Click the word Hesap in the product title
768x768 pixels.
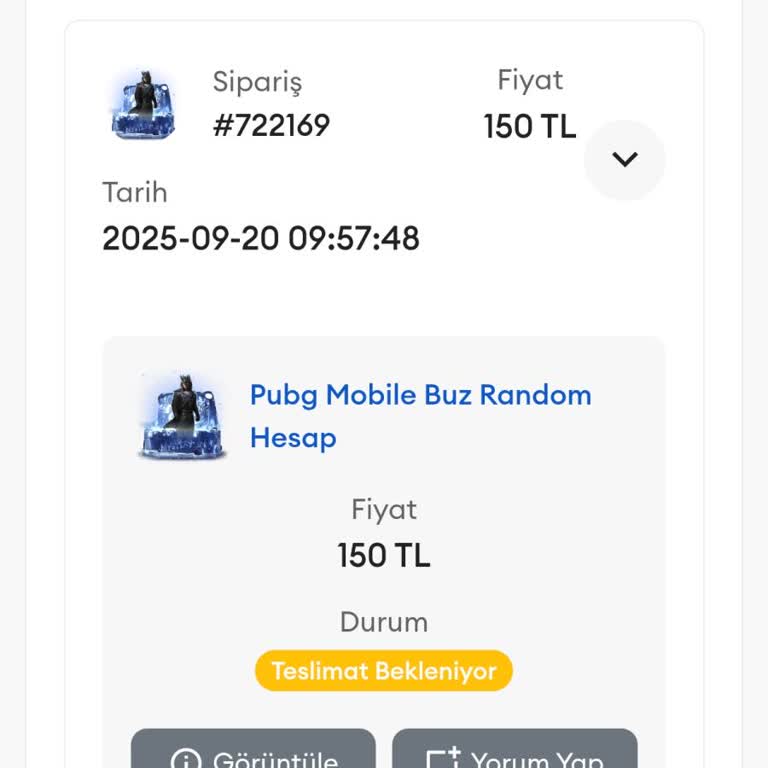pos(293,438)
